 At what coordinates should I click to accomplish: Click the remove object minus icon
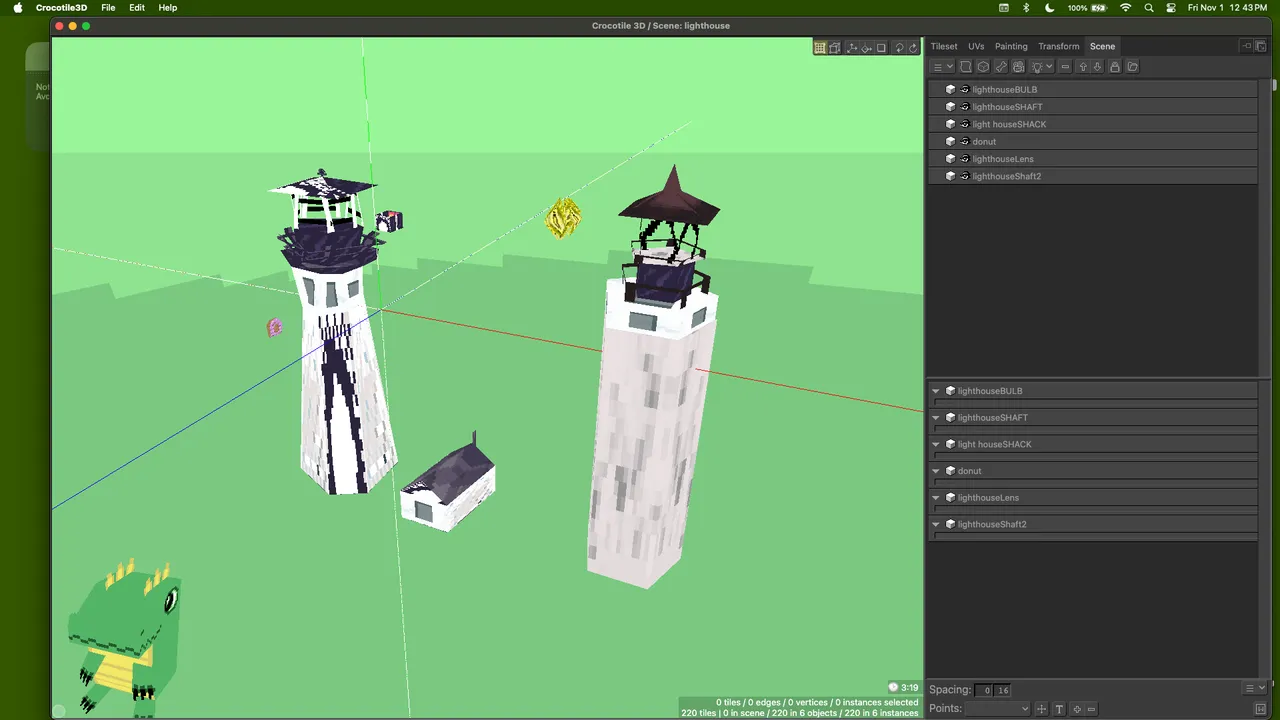1065,67
